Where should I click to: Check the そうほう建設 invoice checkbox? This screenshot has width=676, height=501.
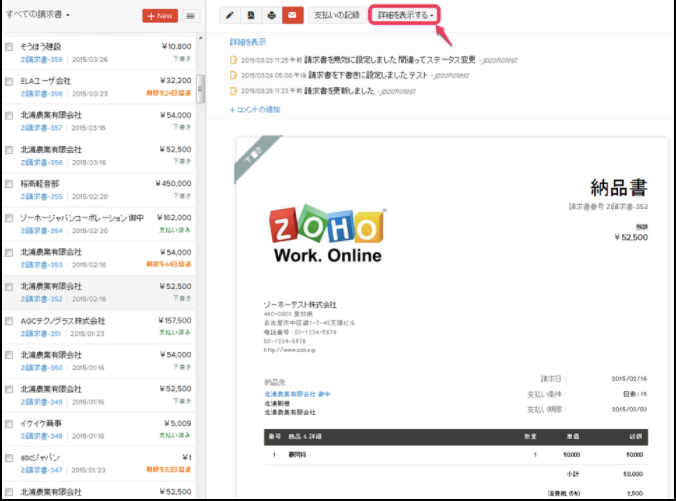pyautogui.click(x=9, y=47)
